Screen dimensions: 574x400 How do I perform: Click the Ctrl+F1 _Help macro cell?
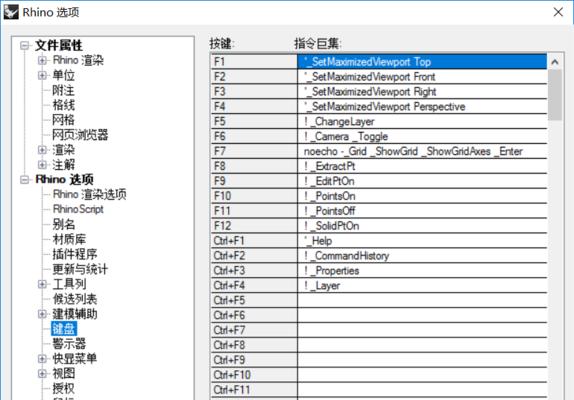pos(422,241)
